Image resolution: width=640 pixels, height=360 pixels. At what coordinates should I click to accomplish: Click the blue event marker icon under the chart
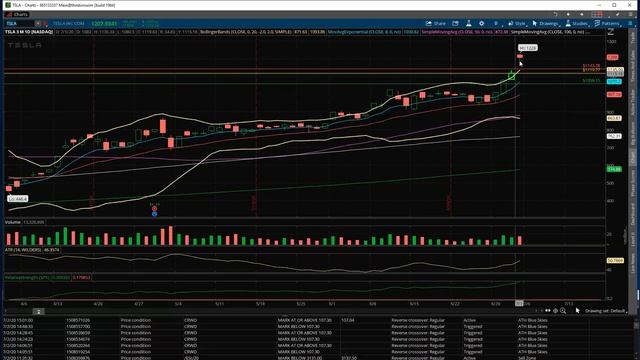154,213
